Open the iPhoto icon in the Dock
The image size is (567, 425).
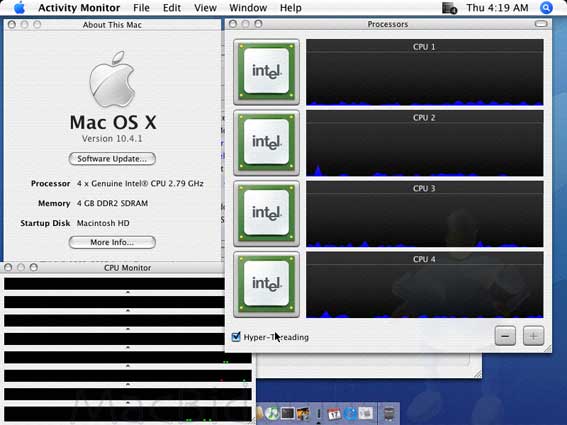303,413
